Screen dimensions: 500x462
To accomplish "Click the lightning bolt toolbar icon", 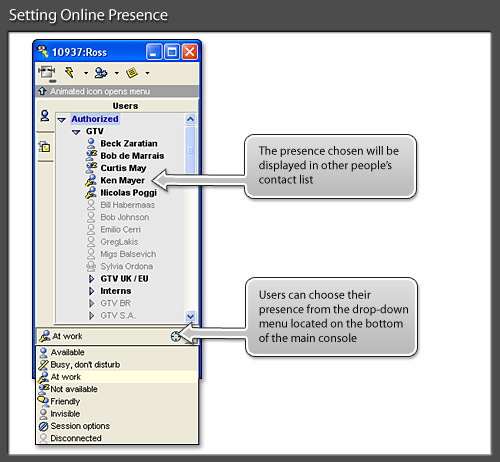I will pos(69,72).
